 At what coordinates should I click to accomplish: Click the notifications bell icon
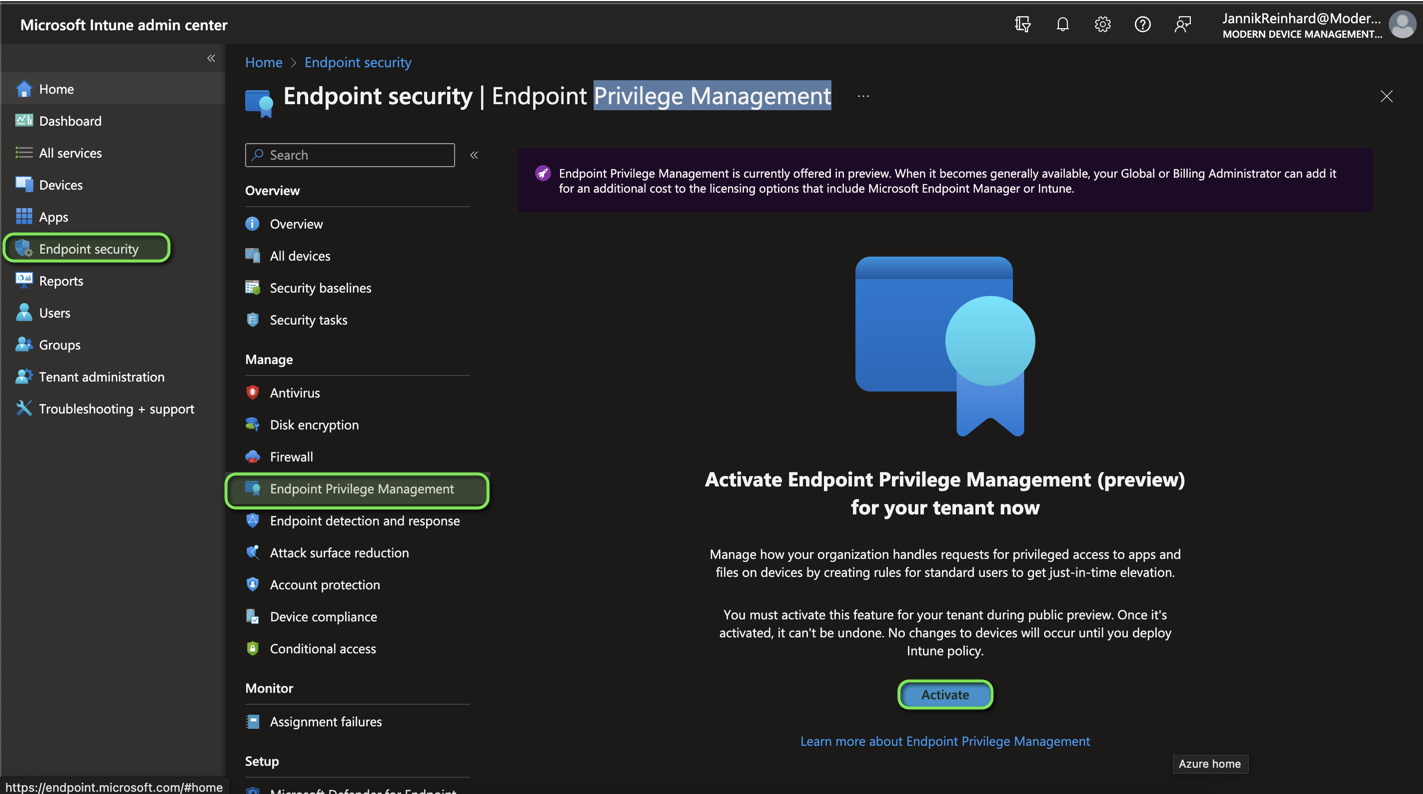tap(1062, 24)
